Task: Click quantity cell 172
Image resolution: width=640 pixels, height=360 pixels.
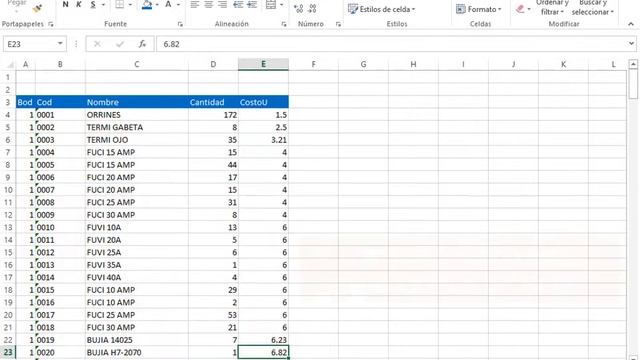Action: click(213, 115)
